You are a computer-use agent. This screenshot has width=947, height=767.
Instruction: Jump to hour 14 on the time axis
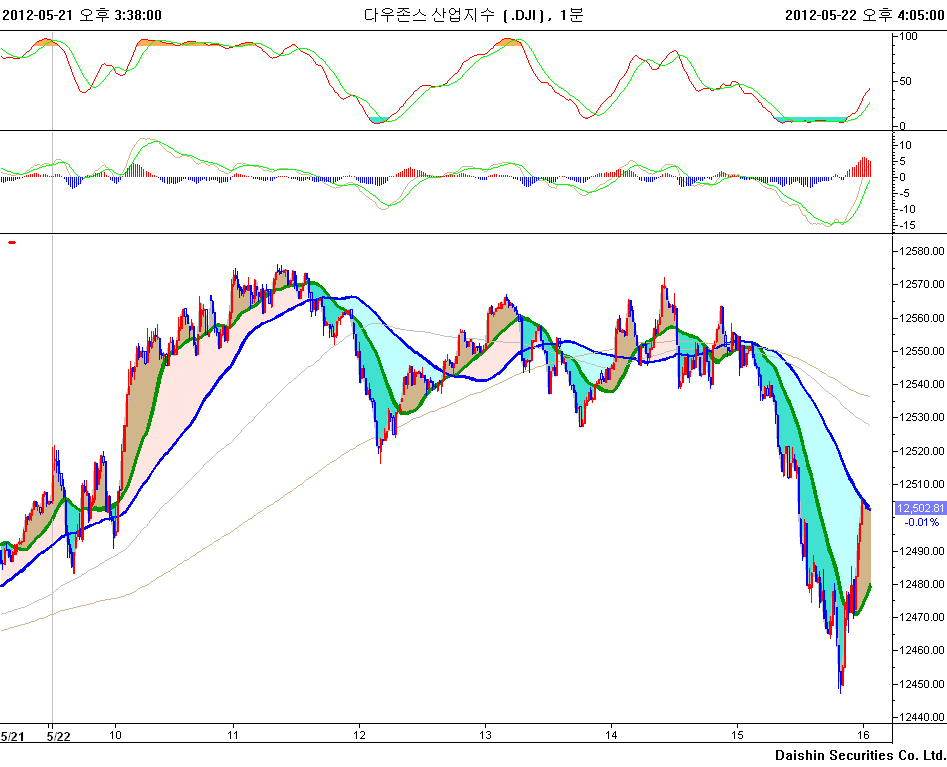[611, 735]
